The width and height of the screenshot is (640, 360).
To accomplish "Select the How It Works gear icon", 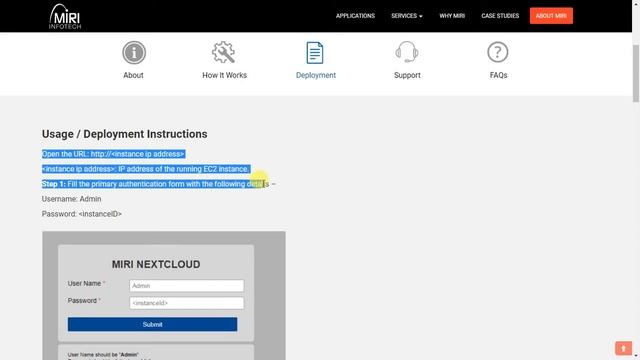I will (223, 52).
